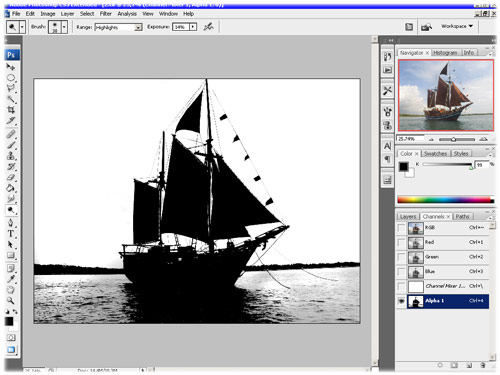The image size is (500, 375).
Task: Open the Channels panel options menu
Action: (x=491, y=217)
